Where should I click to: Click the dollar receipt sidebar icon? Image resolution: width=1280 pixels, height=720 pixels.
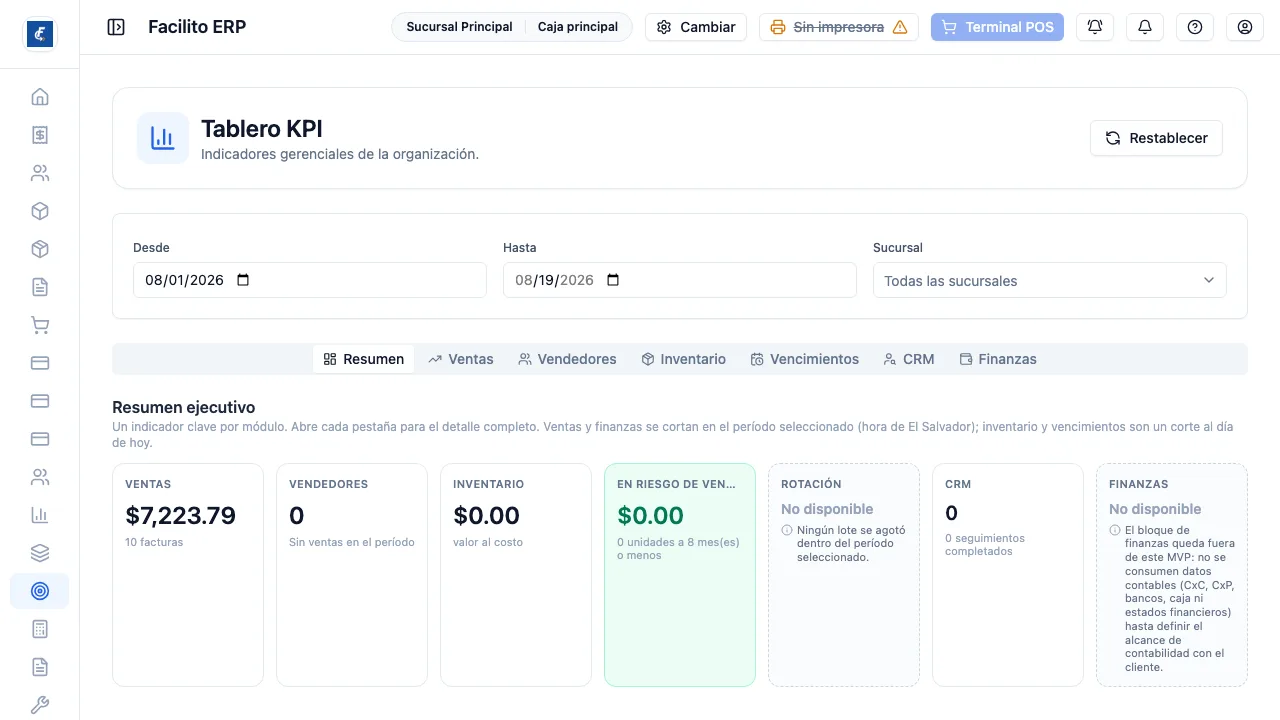[40, 135]
